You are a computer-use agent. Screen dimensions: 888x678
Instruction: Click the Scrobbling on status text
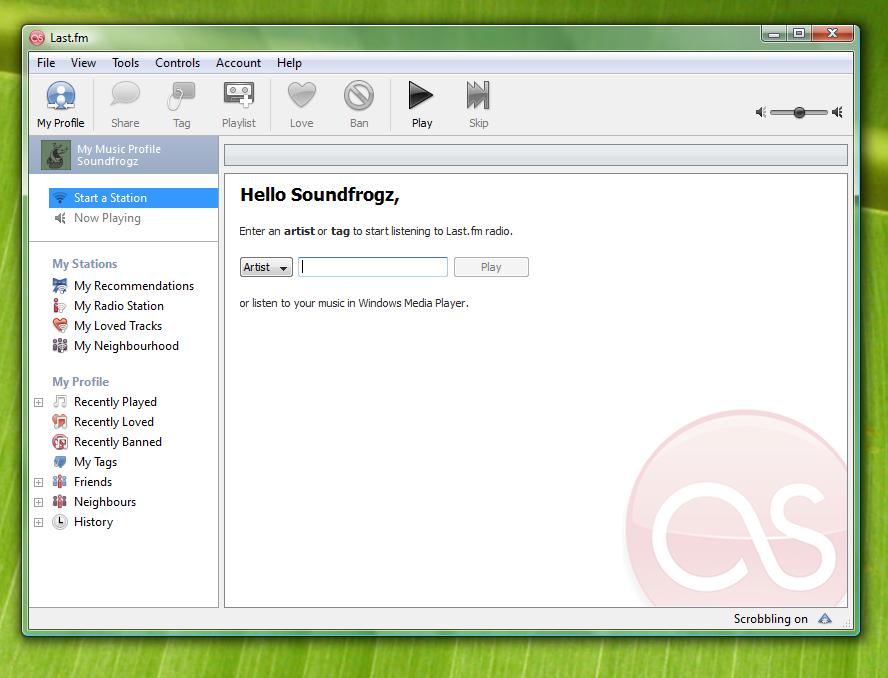click(770, 619)
